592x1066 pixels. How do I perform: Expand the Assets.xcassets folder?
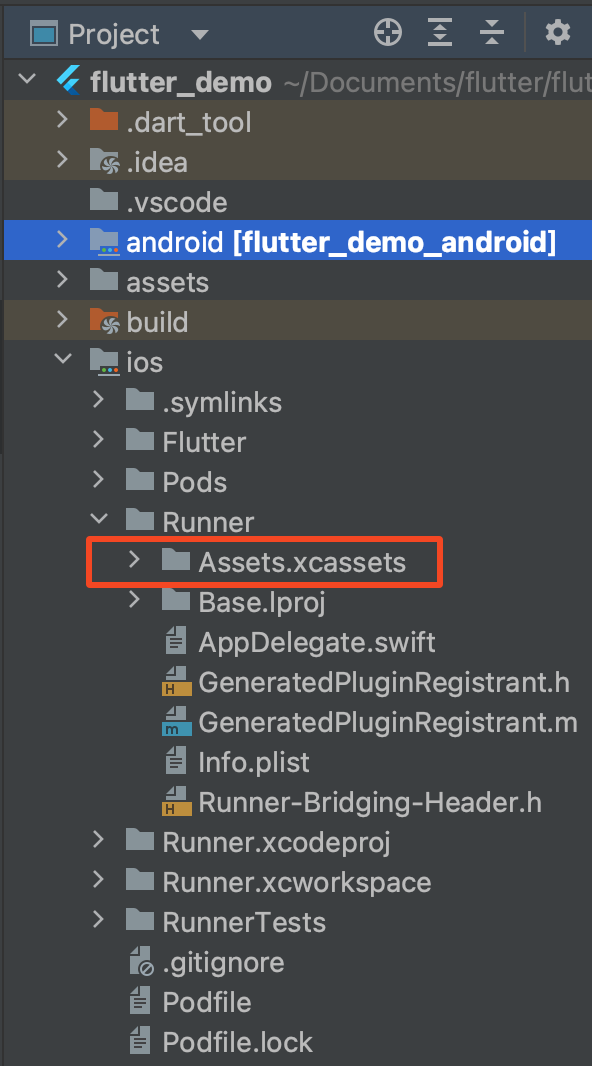tap(135, 561)
